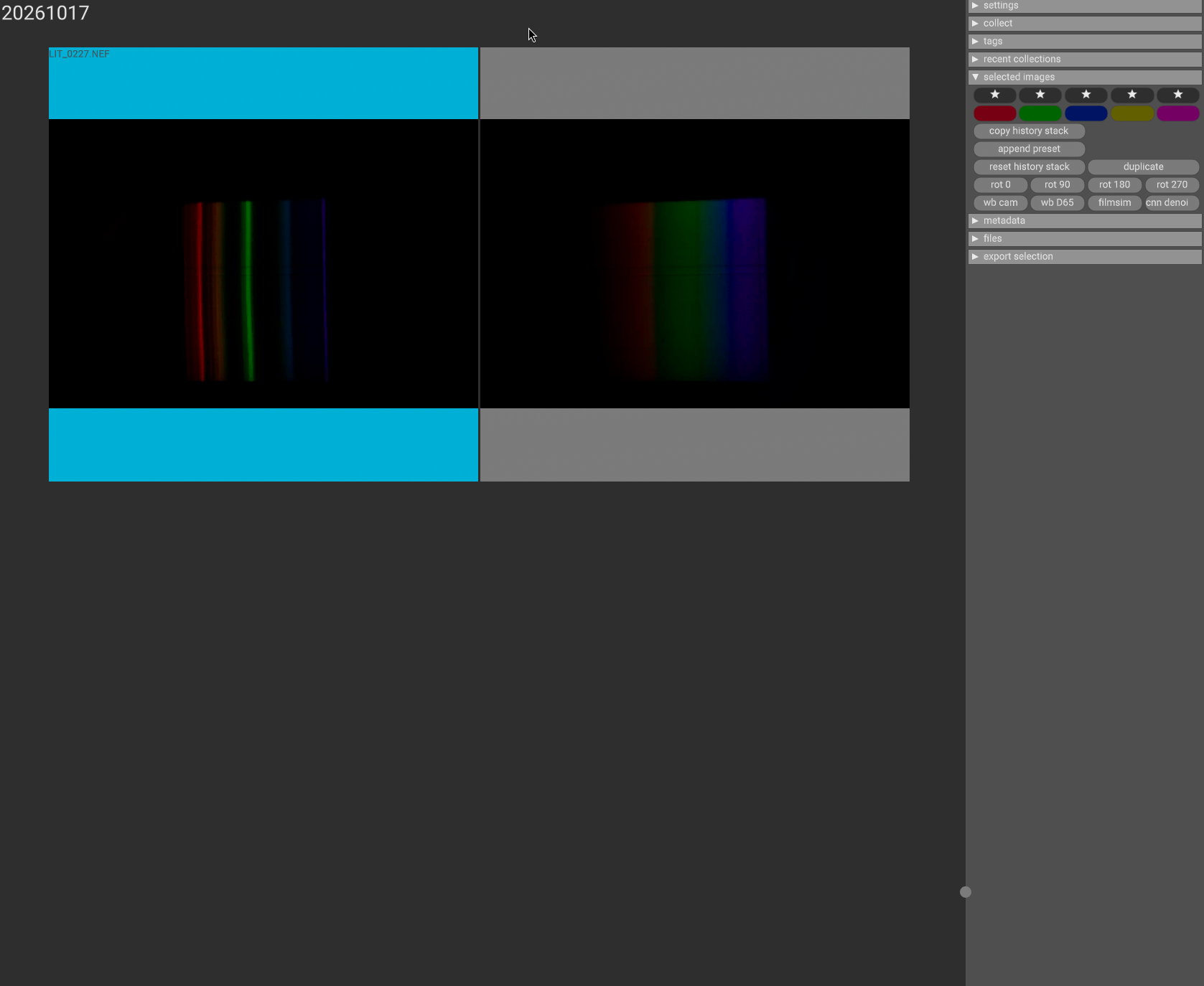Screen dimensions: 1204x986
Task: Apply three-star rating button
Action: [x=1086, y=95]
